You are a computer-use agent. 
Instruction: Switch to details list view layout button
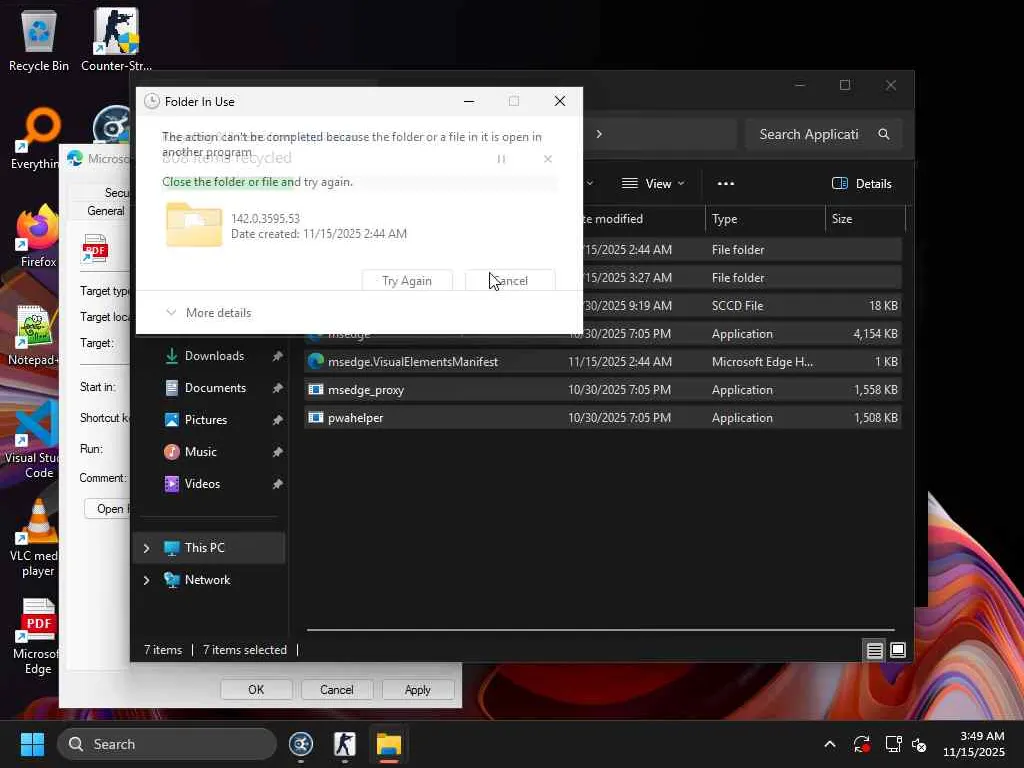pyautogui.click(x=874, y=650)
